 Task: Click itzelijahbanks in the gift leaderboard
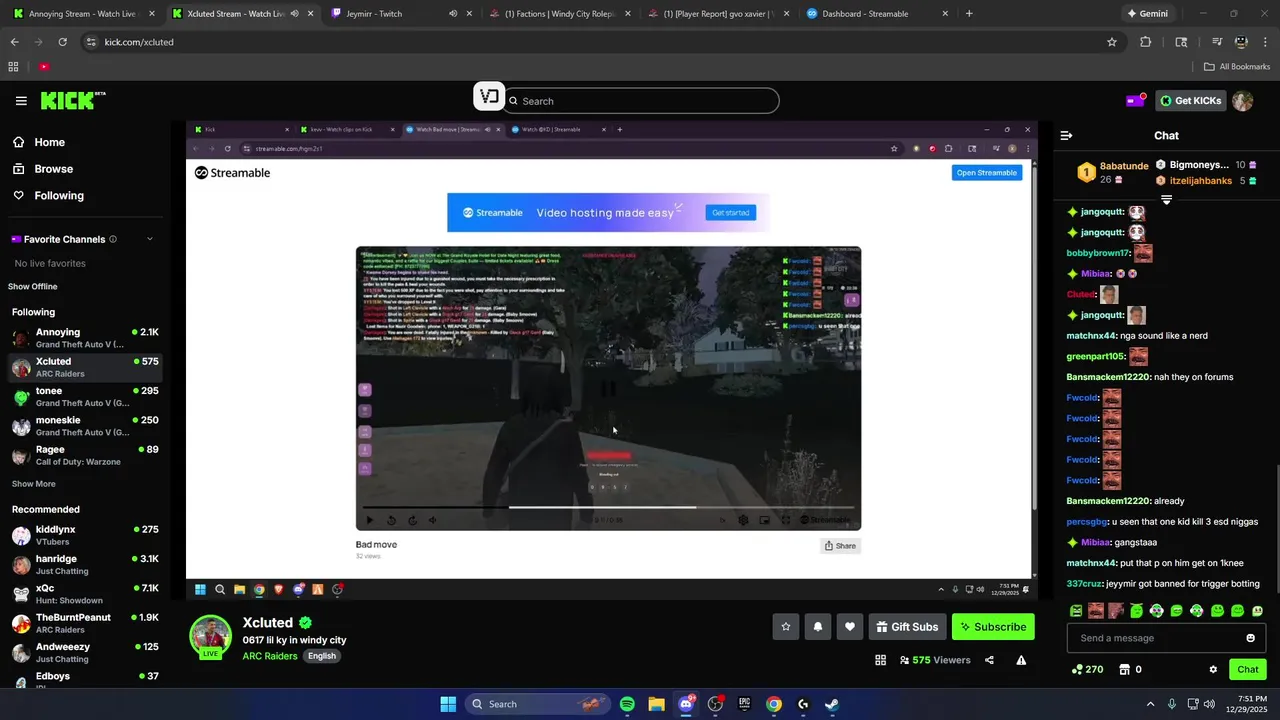tap(1203, 181)
